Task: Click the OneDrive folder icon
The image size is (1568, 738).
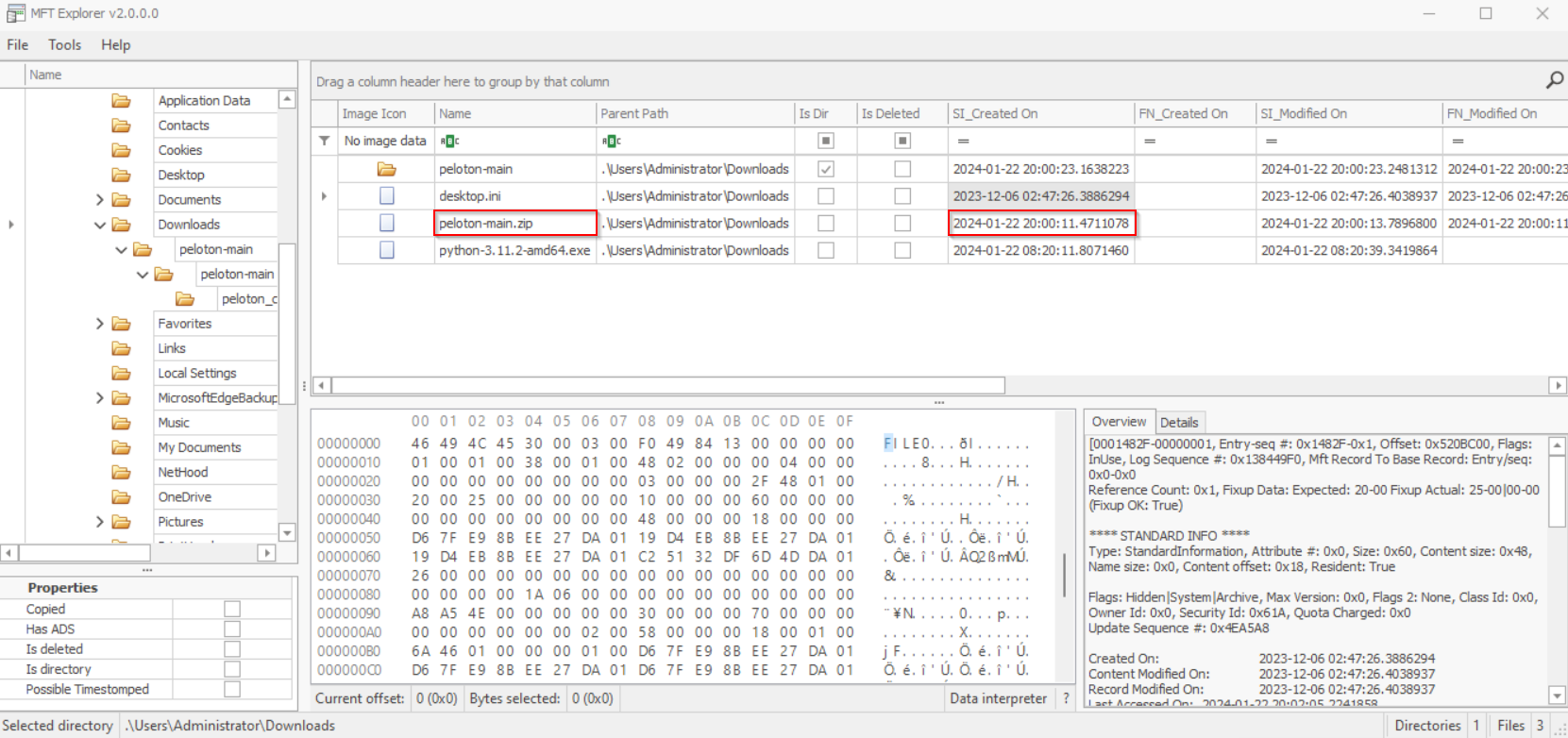Action: [121, 496]
